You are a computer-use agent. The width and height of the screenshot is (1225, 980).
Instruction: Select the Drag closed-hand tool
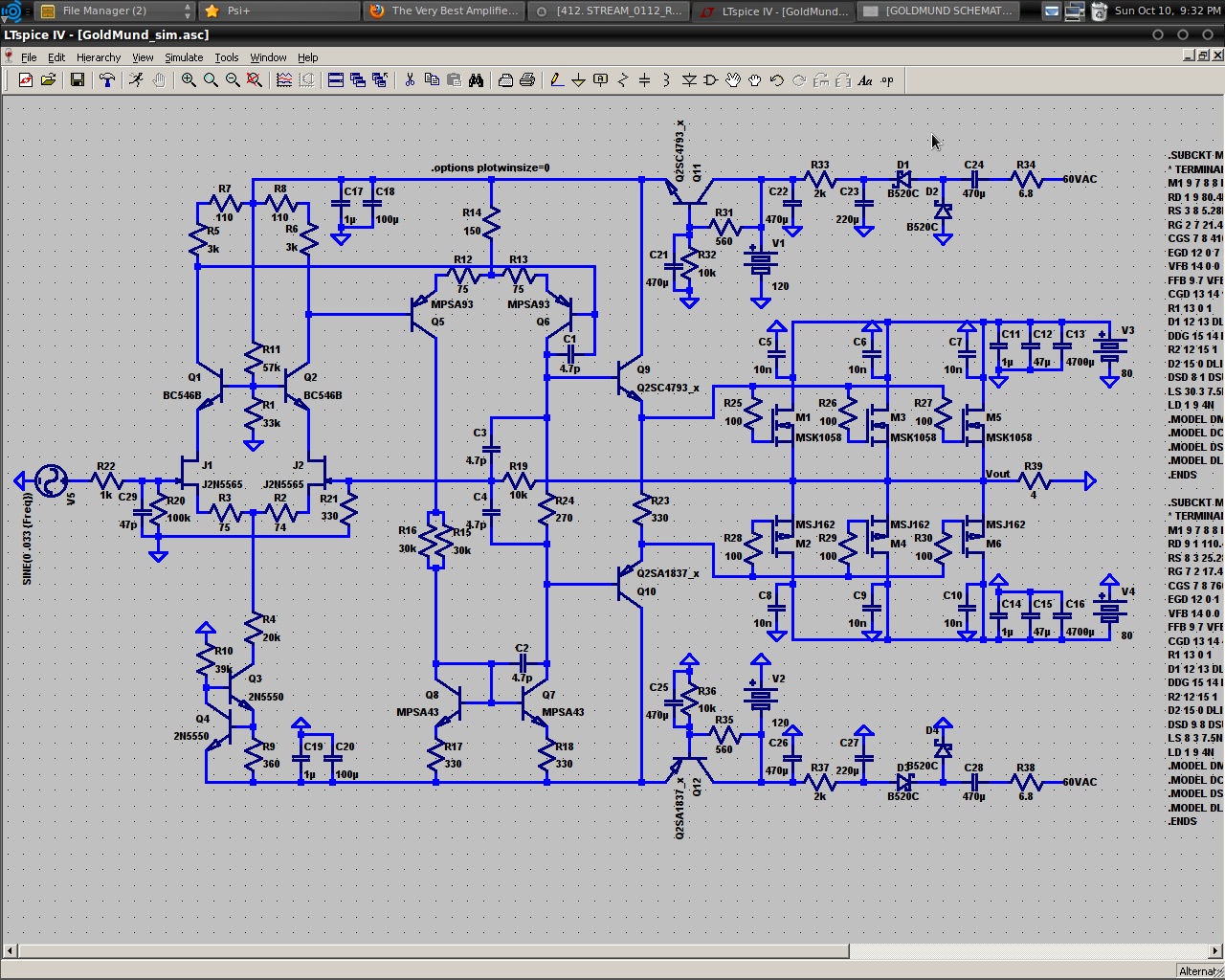point(755,80)
